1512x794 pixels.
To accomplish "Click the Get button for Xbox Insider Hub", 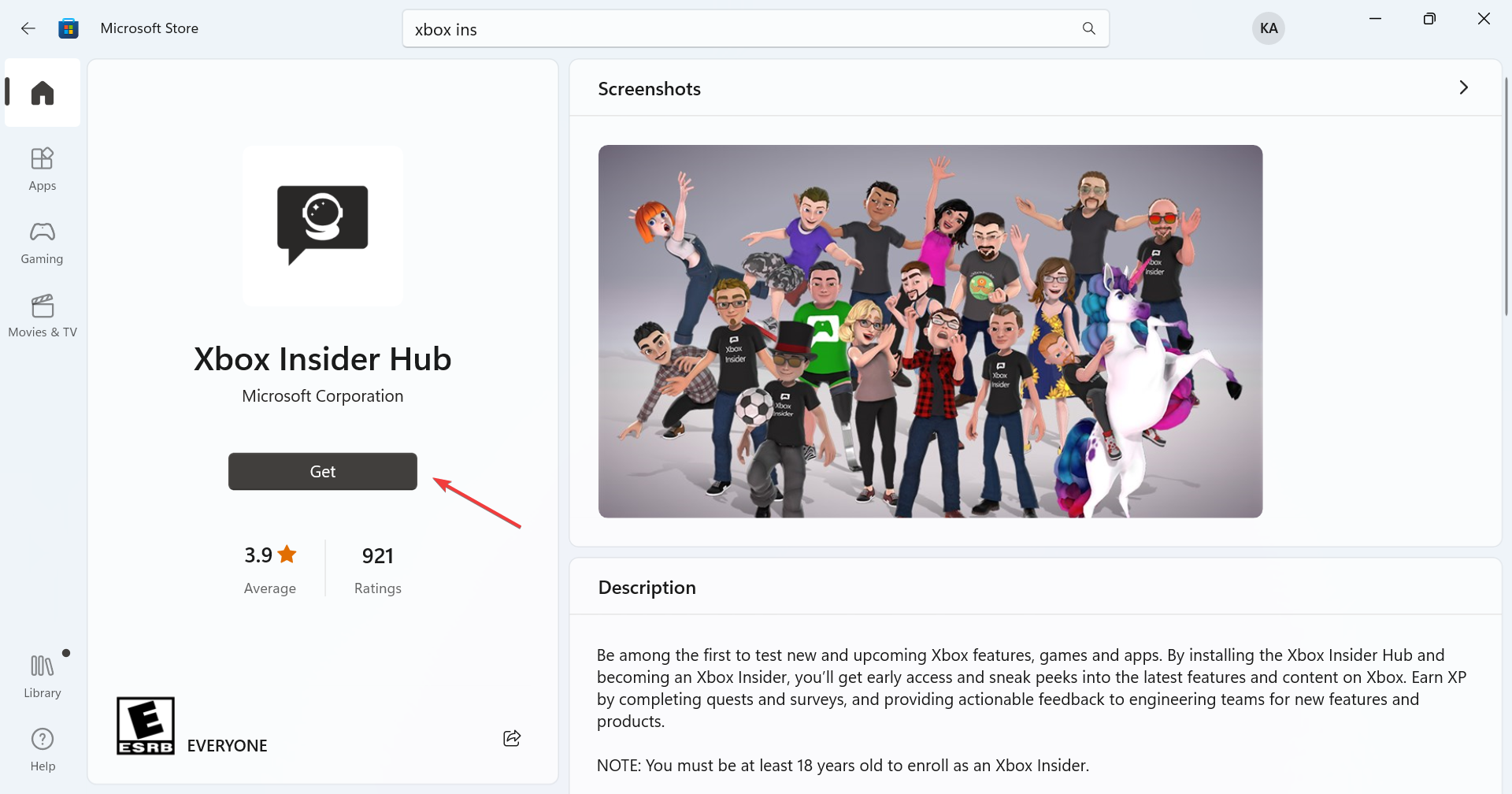I will [323, 471].
